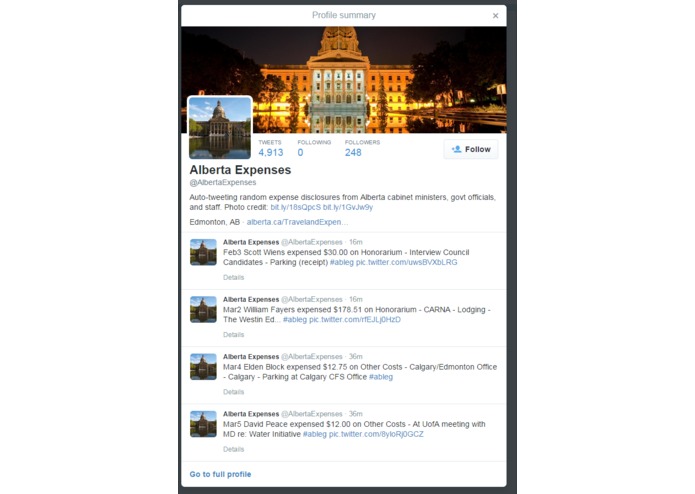
Task: Click the 'Auto-tweeting random expense disclosures' bio text
Action: 342,202
